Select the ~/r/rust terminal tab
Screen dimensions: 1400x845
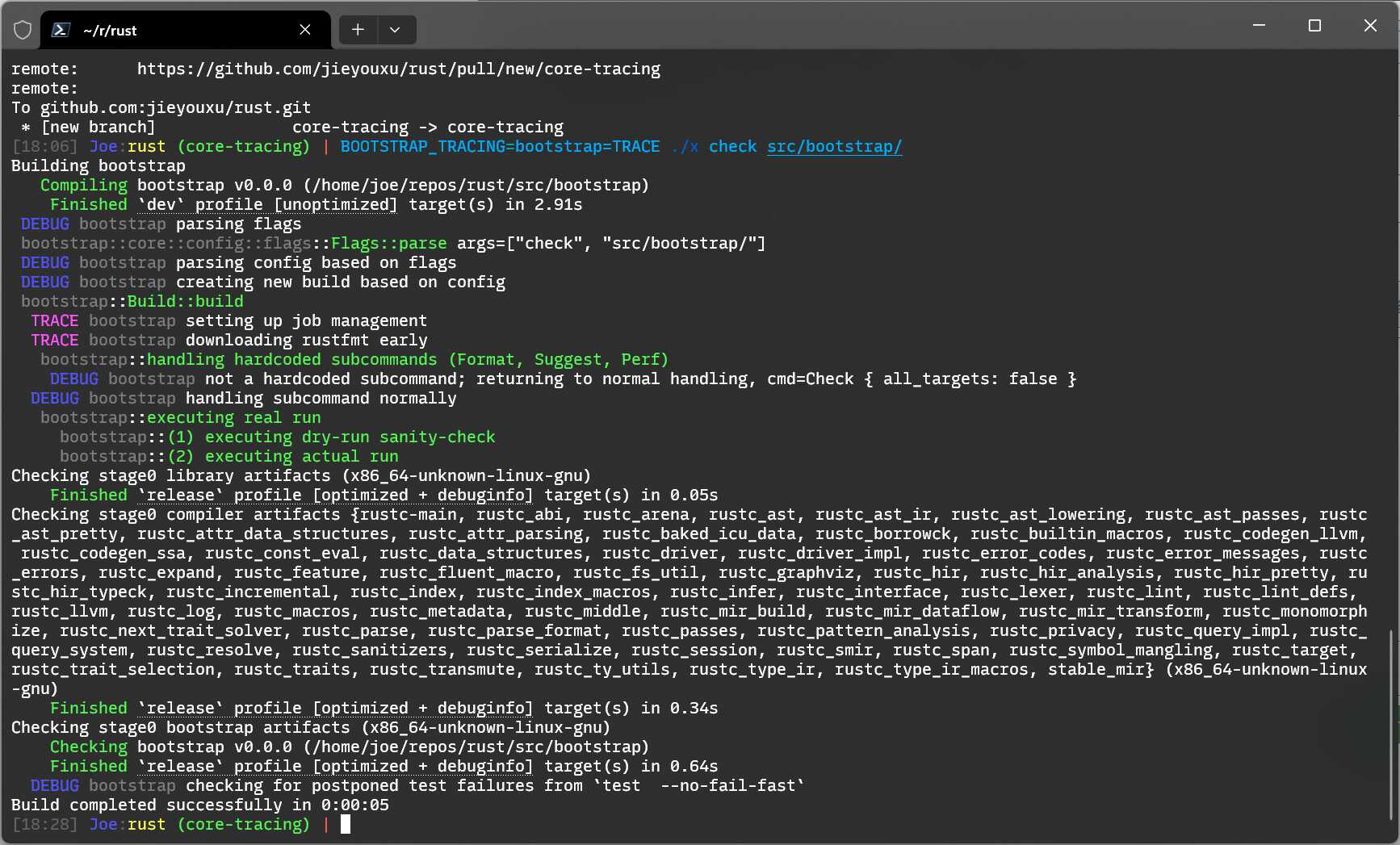pyautogui.click(x=185, y=30)
